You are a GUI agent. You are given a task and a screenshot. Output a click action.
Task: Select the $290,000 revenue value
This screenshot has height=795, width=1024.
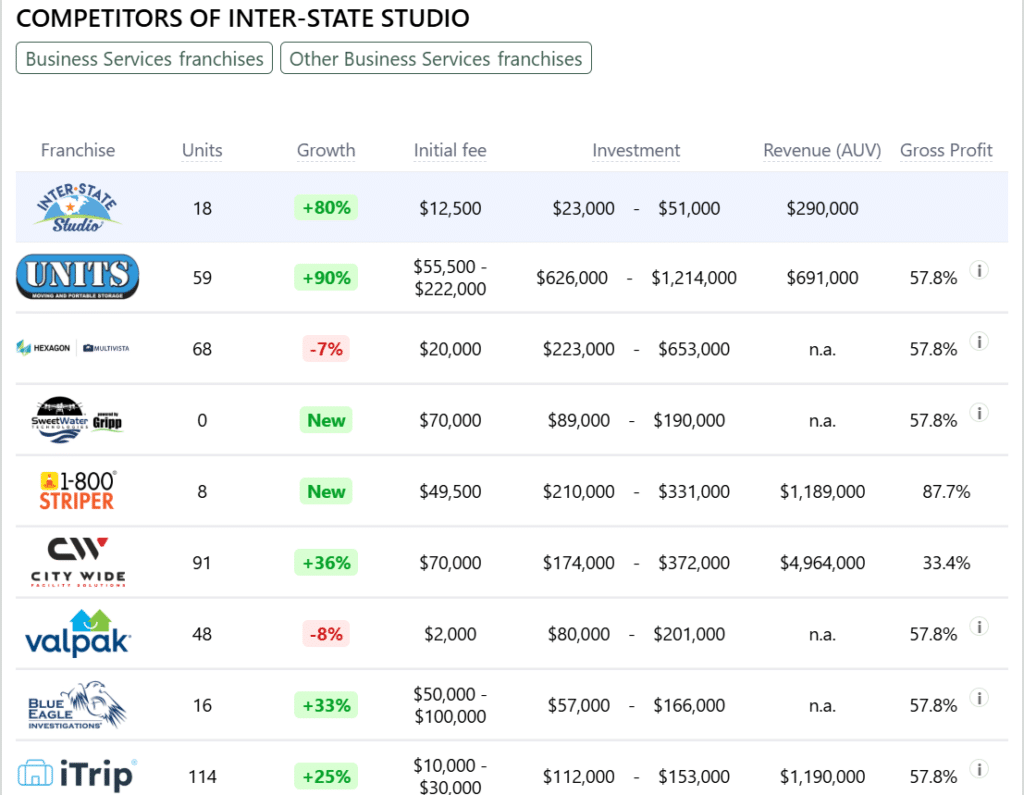coord(822,208)
